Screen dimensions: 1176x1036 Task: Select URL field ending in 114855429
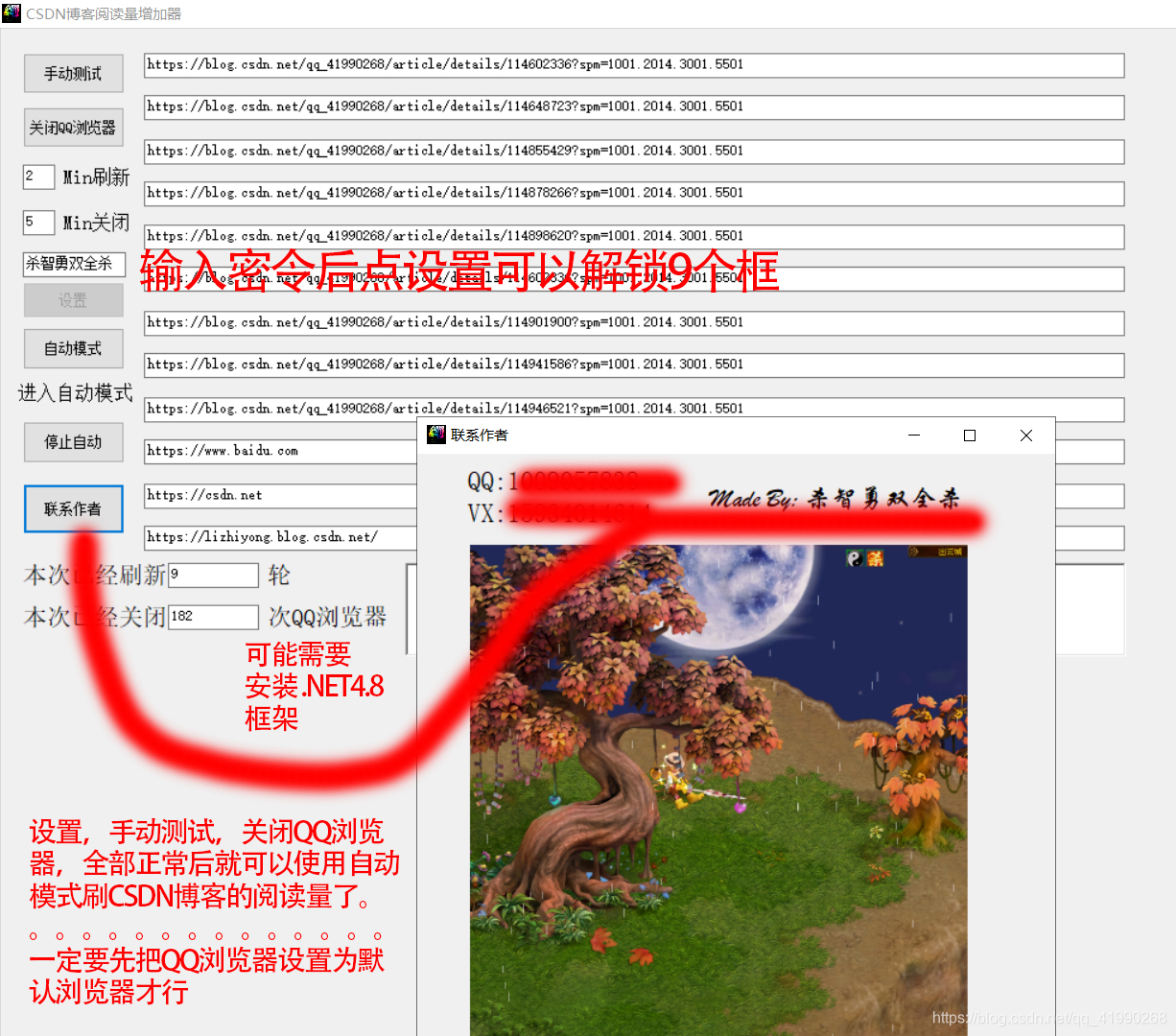click(x=634, y=152)
